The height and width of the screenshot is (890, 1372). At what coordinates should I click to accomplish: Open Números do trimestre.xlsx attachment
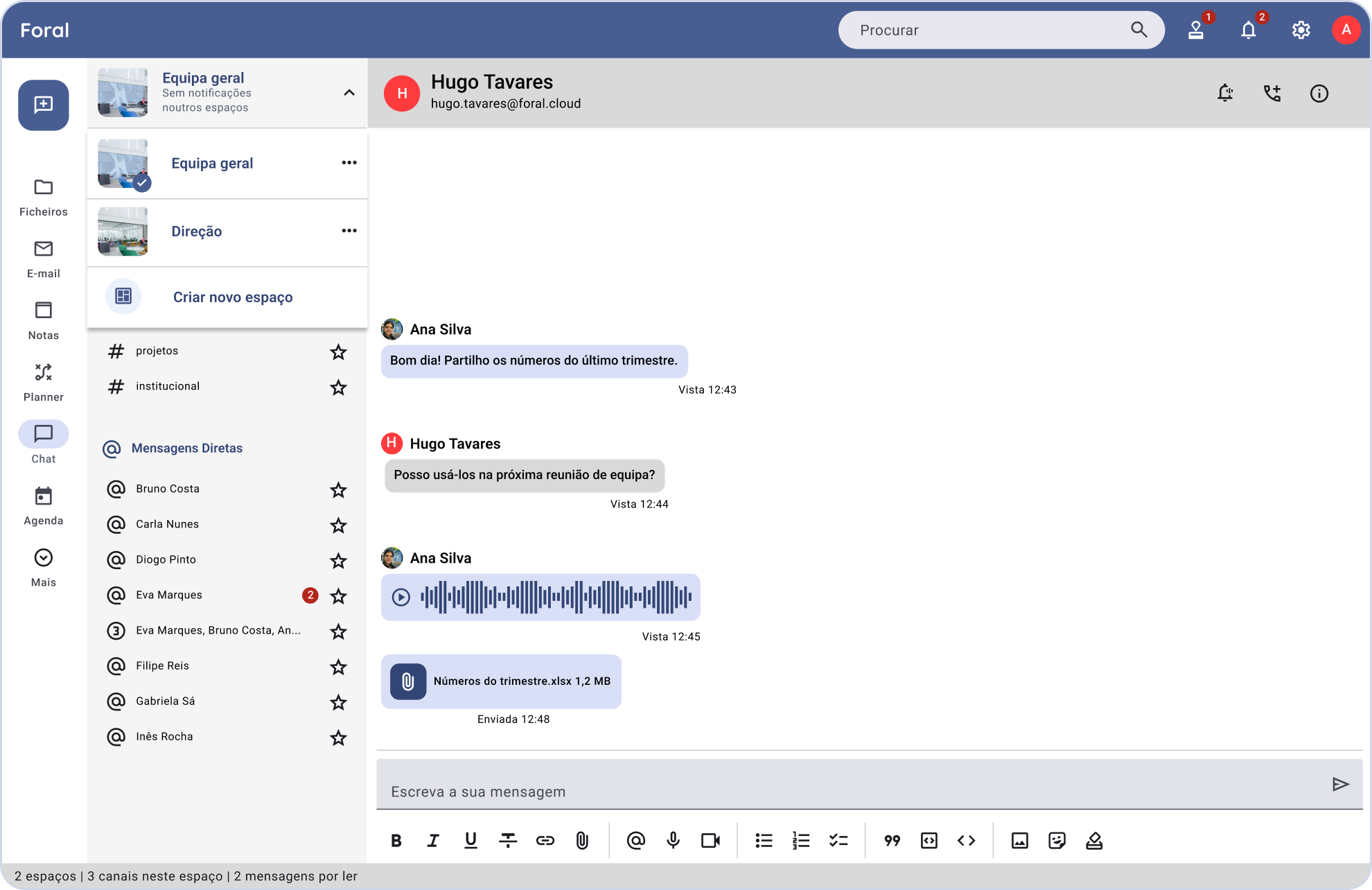(x=501, y=681)
